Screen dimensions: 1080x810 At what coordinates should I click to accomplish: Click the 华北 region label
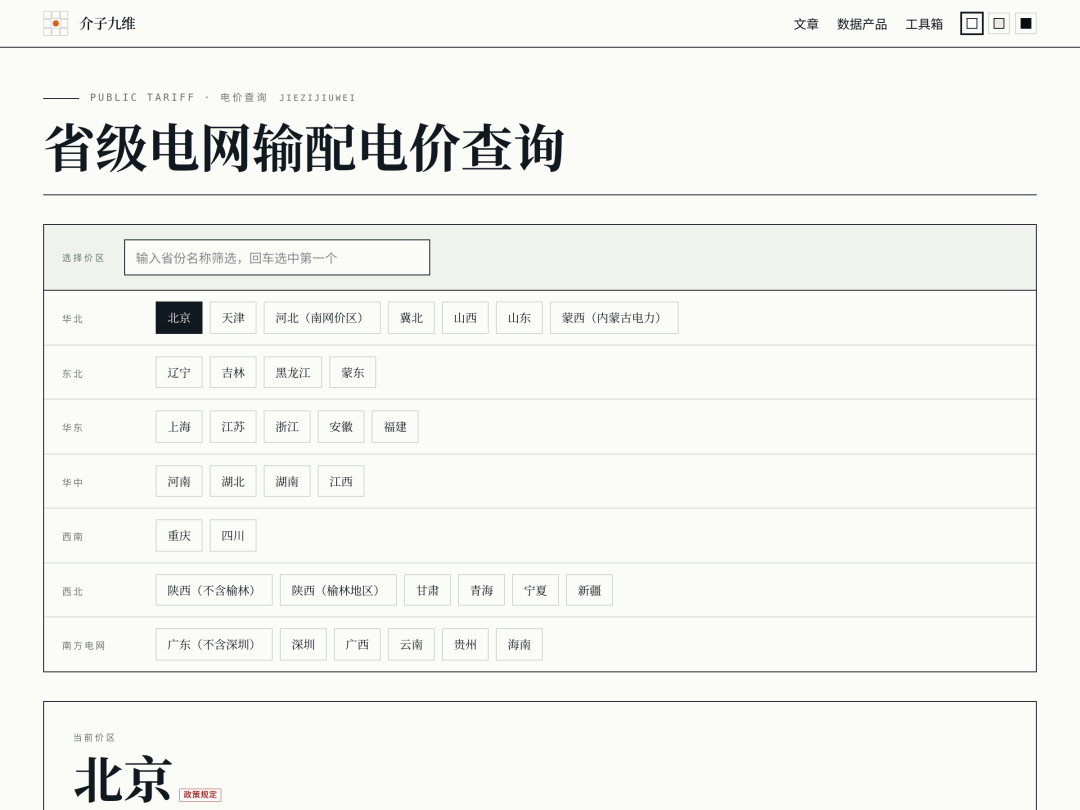[72, 319]
